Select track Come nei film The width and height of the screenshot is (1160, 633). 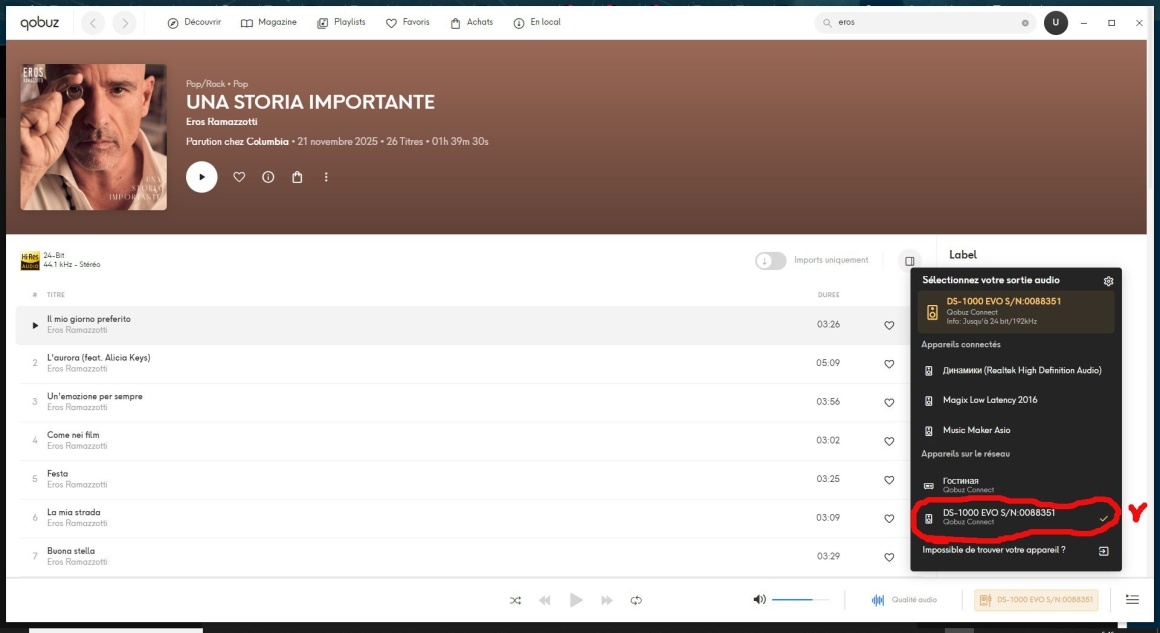click(462, 440)
